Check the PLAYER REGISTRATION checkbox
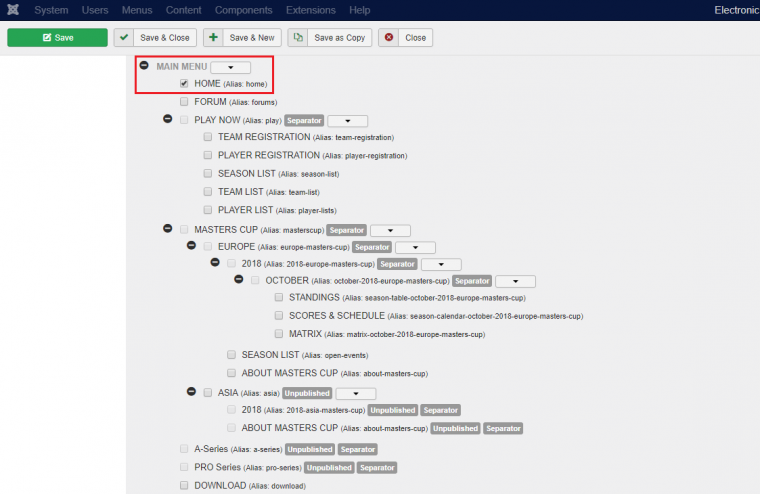Screen dimensions: 760x494 (x=208, y=155)
